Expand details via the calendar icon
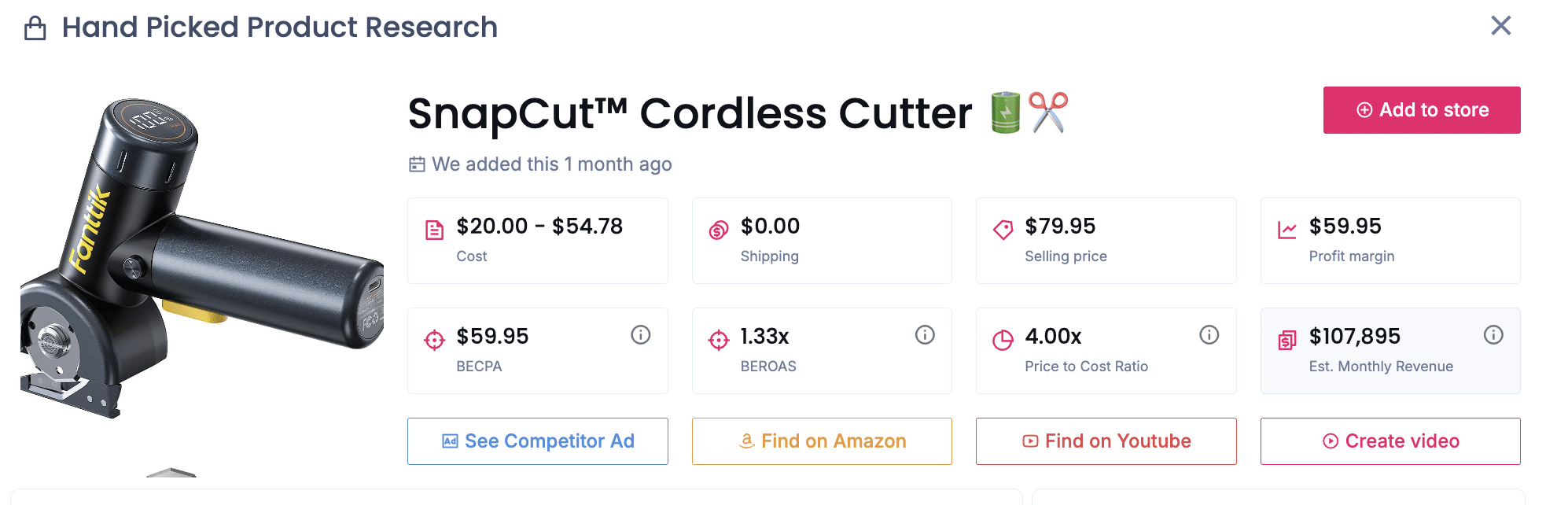1568x505 pixels. pos(418,164)
